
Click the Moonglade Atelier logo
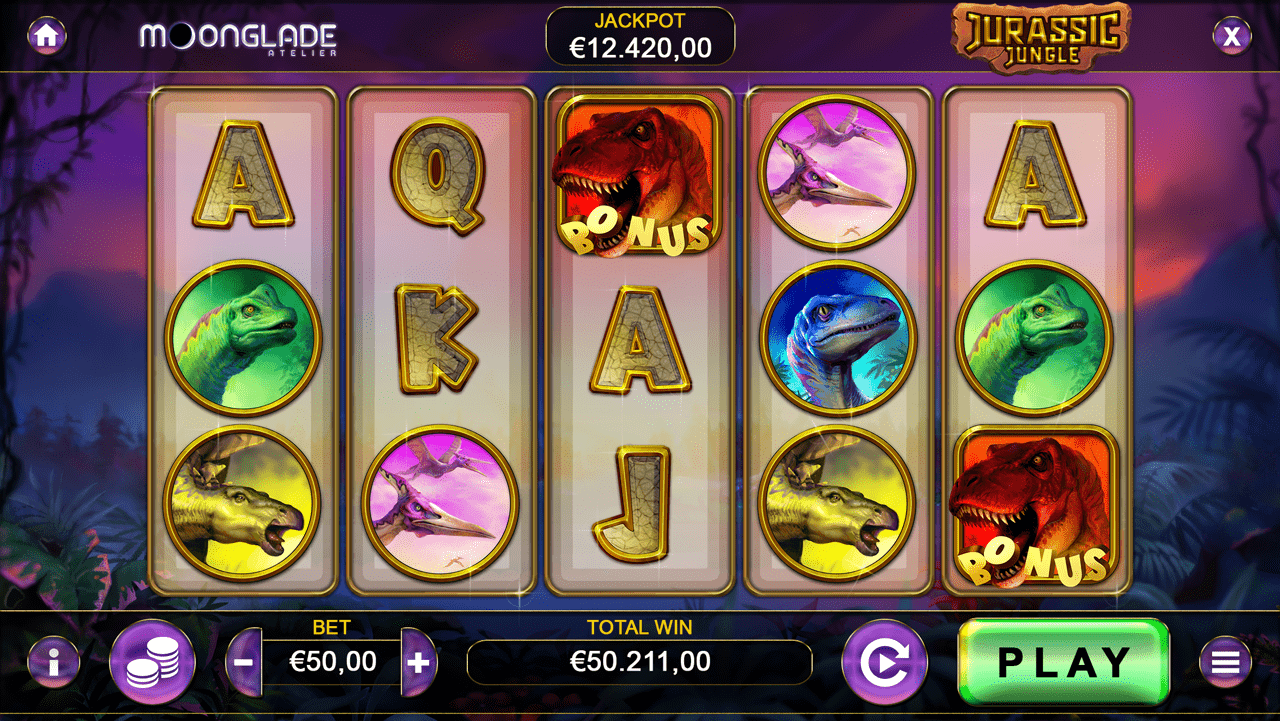[238, 39]
